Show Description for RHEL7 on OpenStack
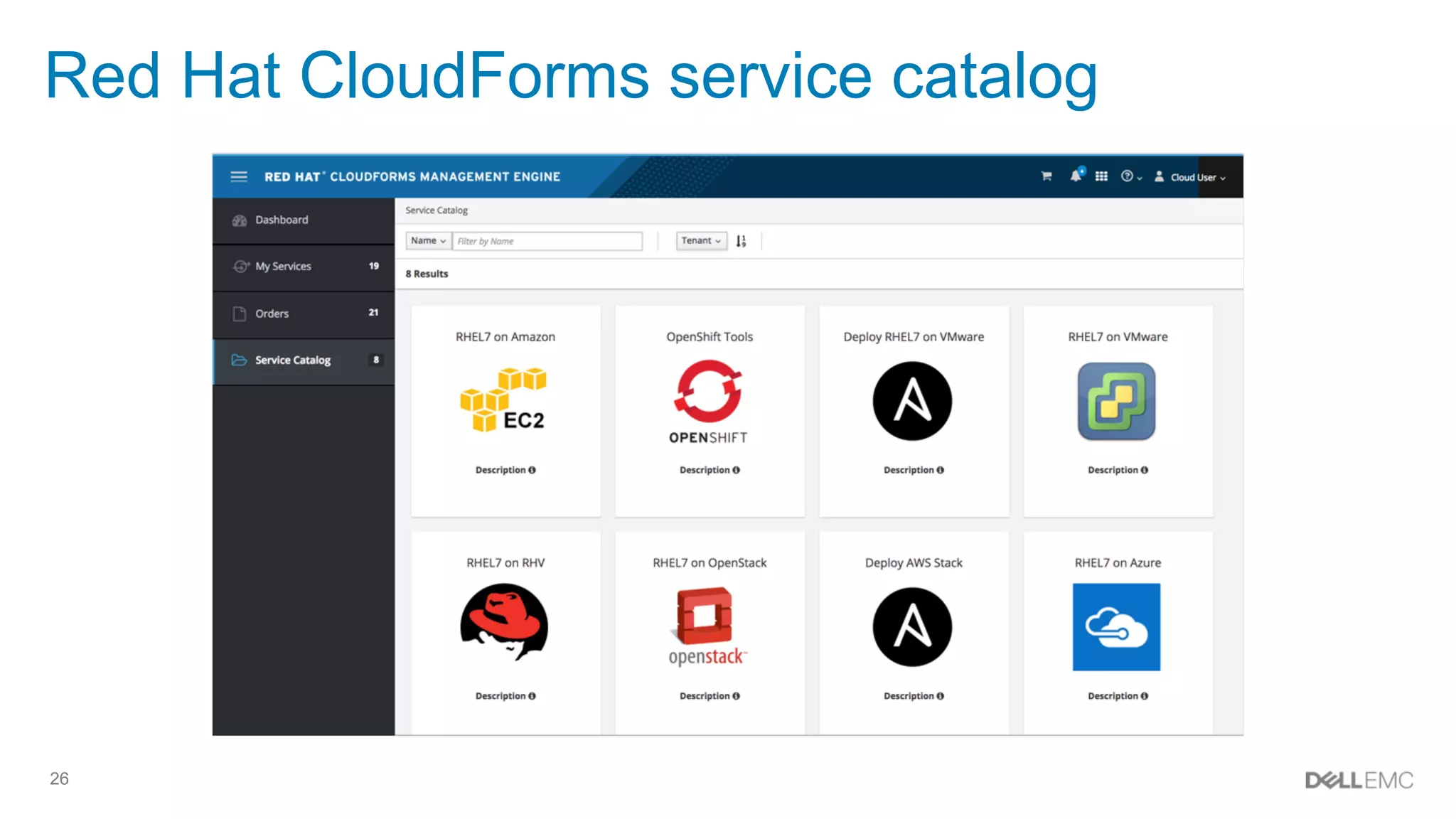 [x=710, y=696]
